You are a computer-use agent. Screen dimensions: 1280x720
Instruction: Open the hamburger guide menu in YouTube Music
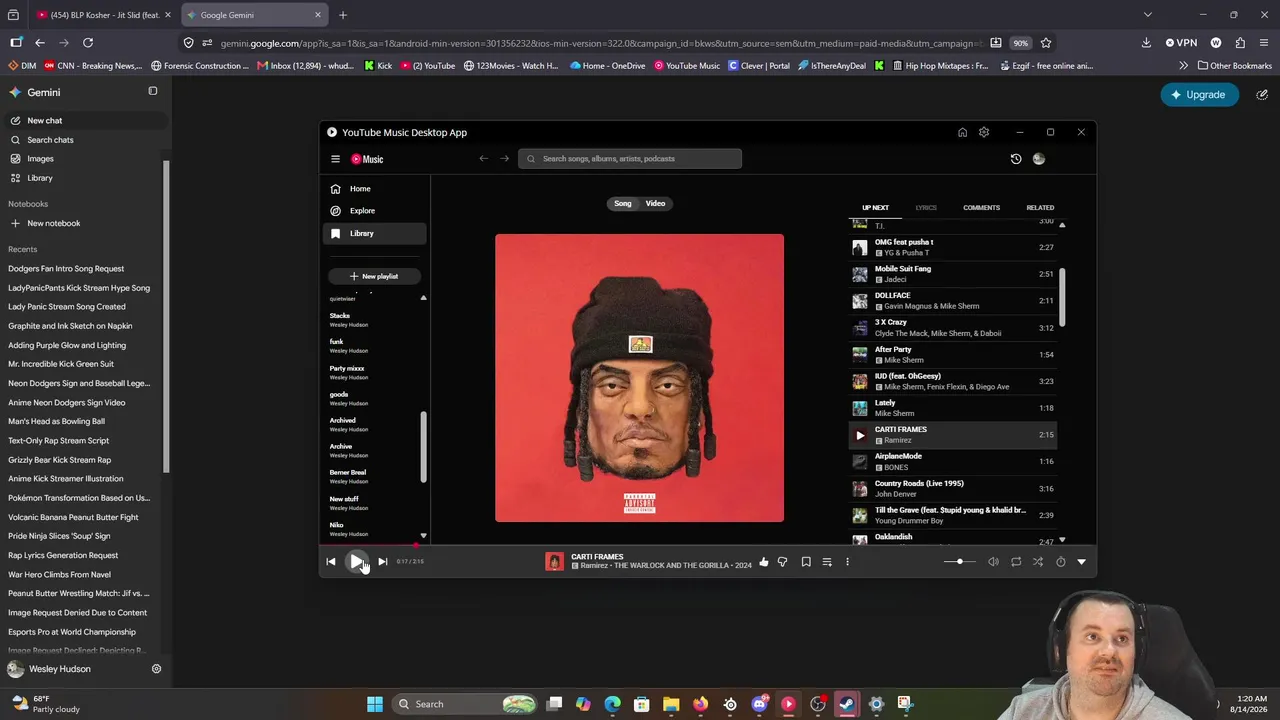[x=336, y=159]
